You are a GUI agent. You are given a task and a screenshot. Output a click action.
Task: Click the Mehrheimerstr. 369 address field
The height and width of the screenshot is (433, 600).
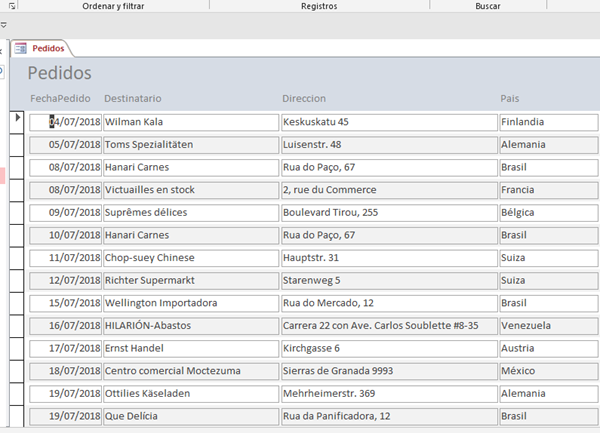coord(389,394)
